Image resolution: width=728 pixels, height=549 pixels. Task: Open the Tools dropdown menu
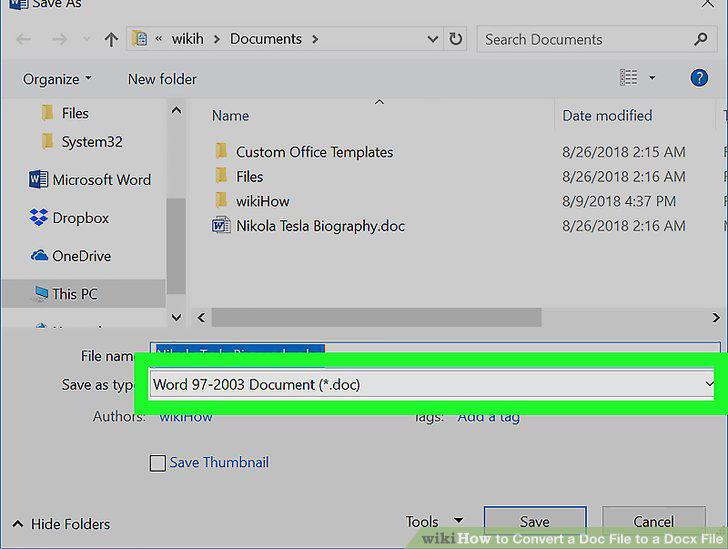pyautogui.click(x=434, y=522)
